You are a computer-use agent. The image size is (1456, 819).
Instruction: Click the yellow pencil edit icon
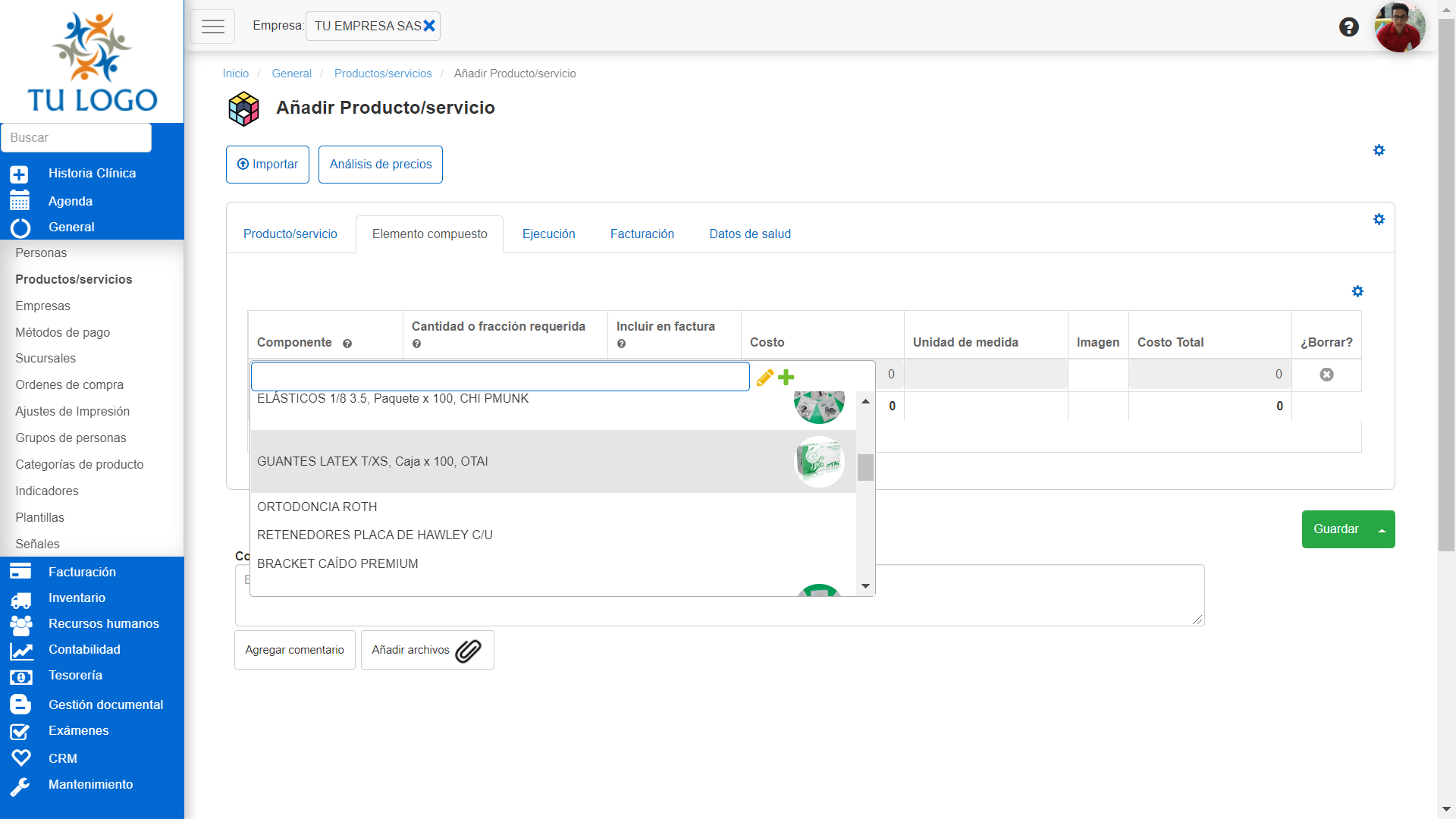pos(764,377)
